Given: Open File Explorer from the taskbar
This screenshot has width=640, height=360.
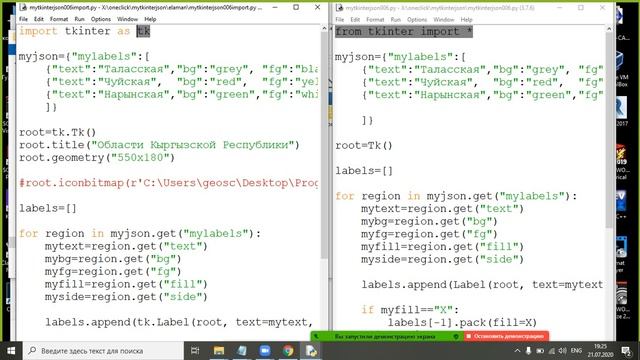Looking at the screenshot, I should click(219, 351).
